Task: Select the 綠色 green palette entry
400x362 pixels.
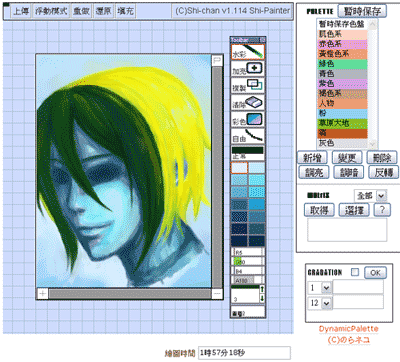Action: (343, 64)
